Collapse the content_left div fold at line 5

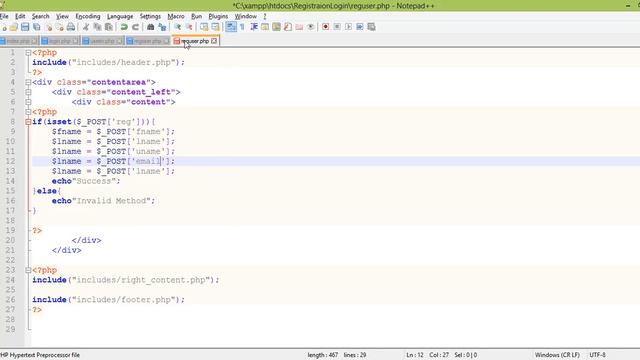click(28, 92)
